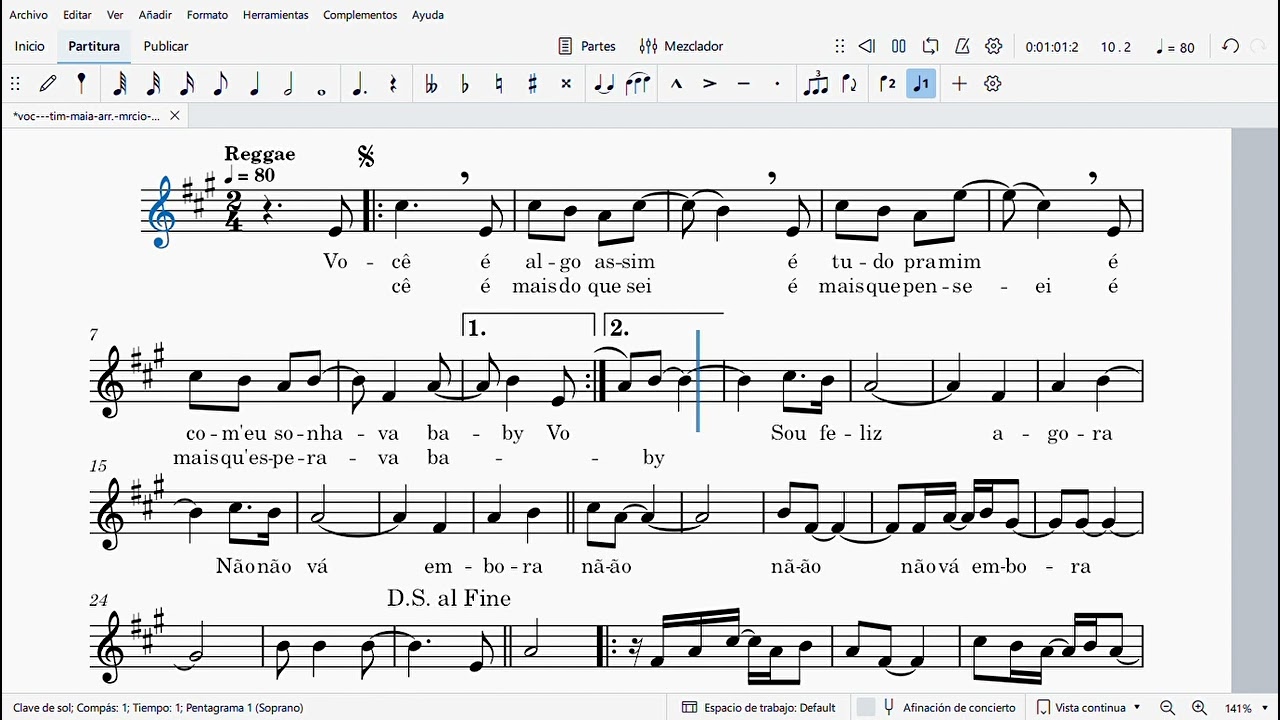
Task: Add a tie to the note
Action: click(604, 84)
